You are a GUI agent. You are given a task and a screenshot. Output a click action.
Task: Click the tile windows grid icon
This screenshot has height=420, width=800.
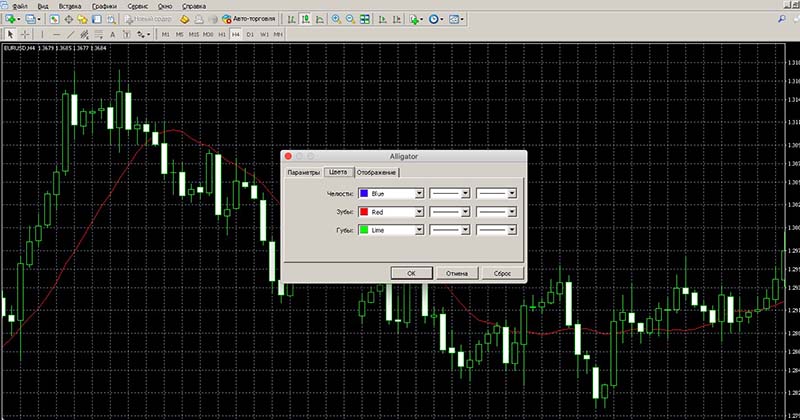(x=366, y=19)
